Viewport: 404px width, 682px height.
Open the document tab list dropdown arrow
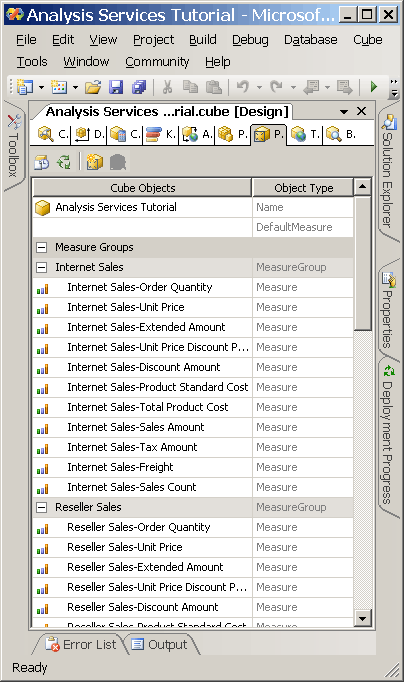(x=344, y=112)
